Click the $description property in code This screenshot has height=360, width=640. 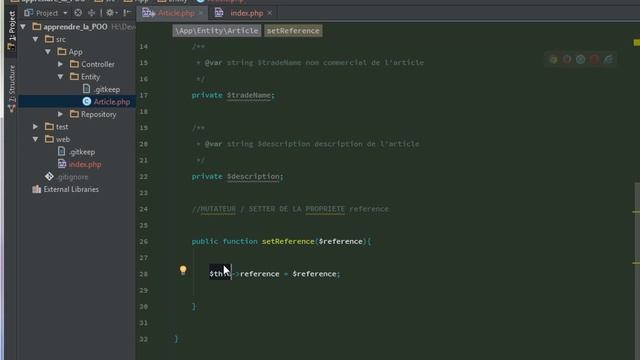coord(253,176)
